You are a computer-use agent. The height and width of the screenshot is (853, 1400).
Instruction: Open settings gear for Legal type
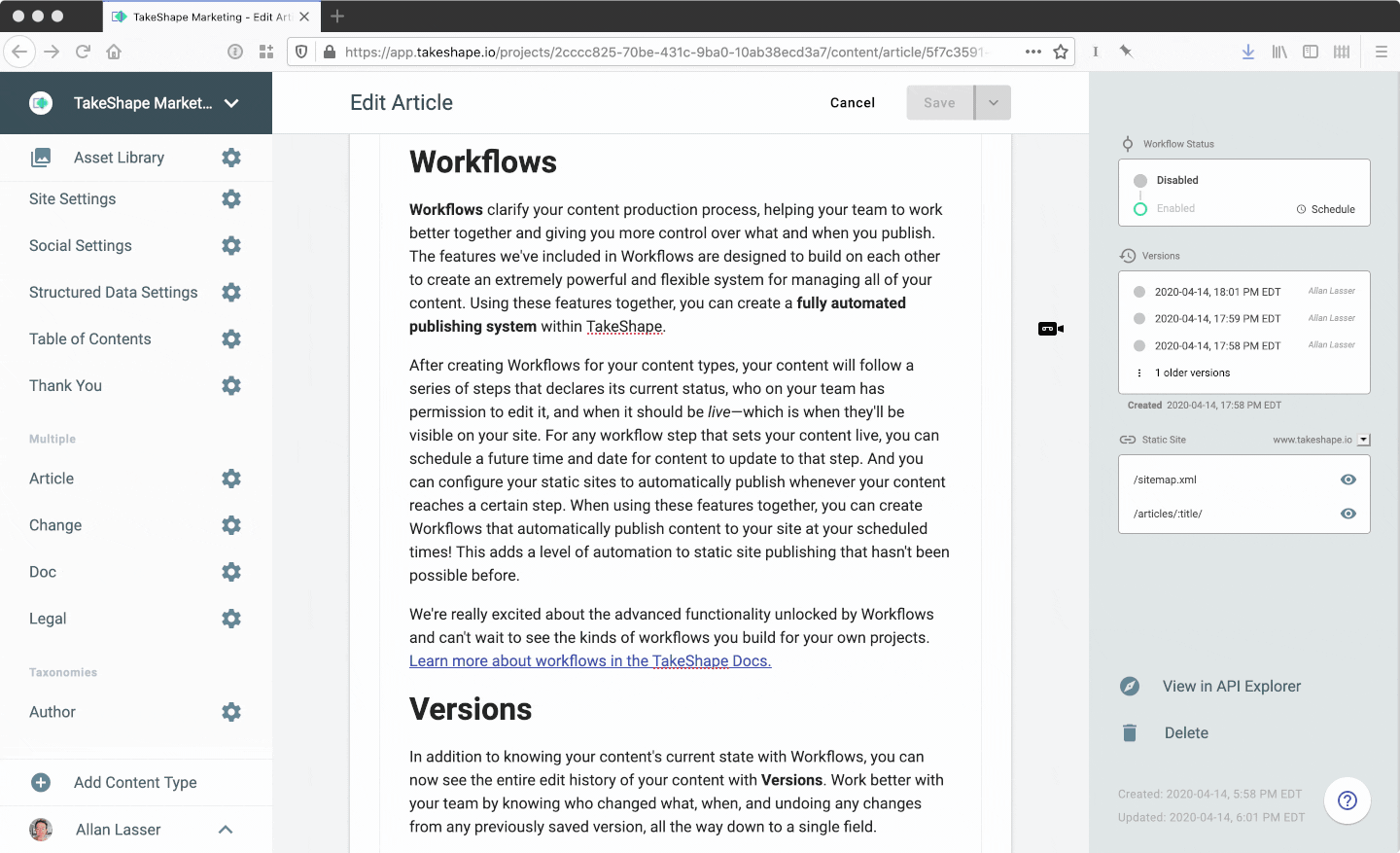[x=231, y=619]
